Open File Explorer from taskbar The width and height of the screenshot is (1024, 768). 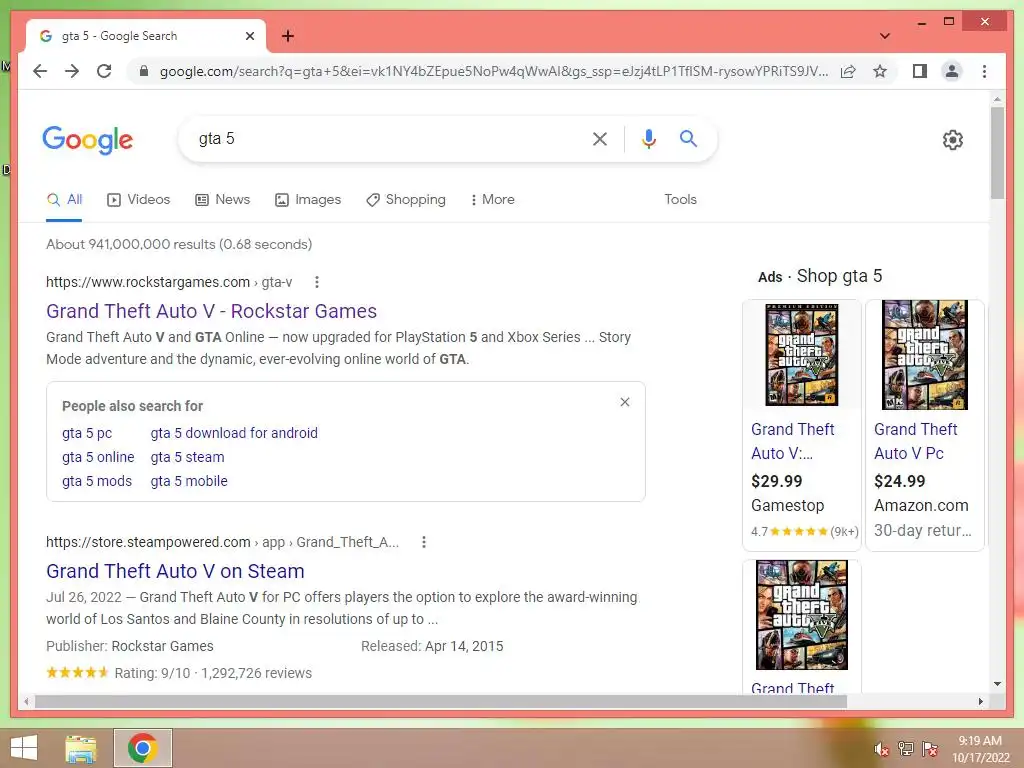click(x=81, y=748)
